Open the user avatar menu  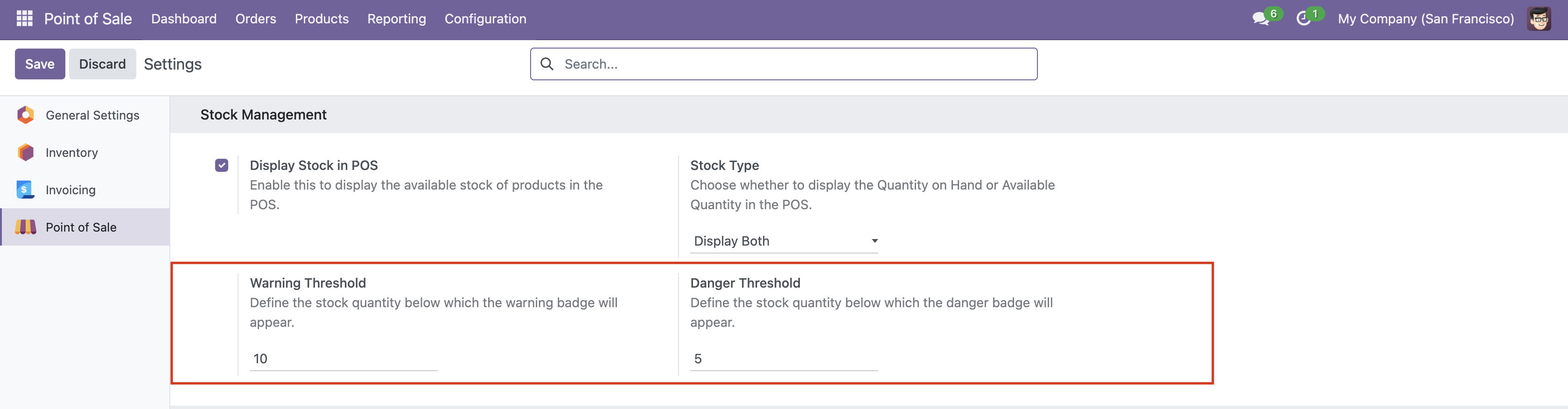[1540, 19]
